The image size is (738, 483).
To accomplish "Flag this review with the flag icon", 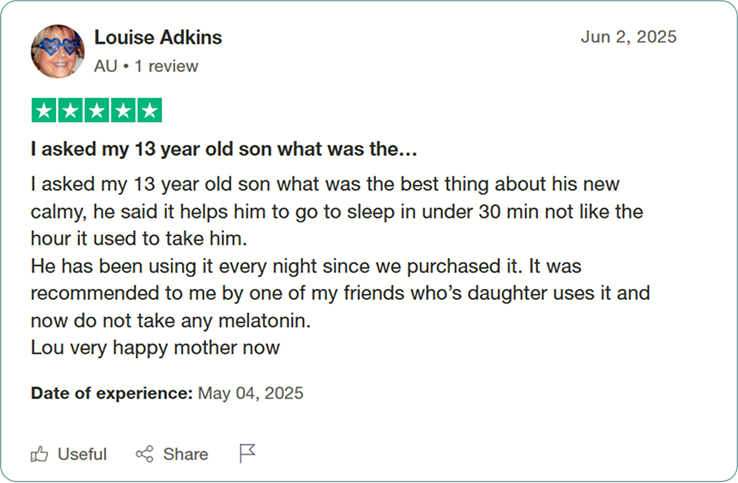I will (x=247, y=453).
